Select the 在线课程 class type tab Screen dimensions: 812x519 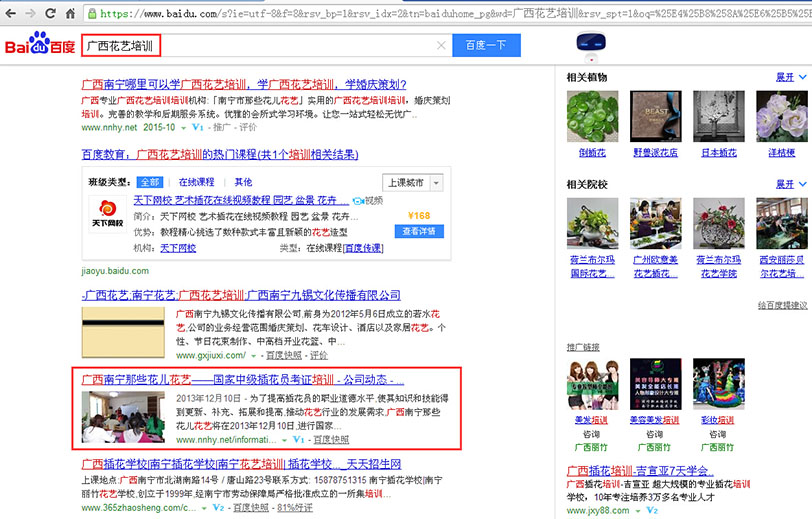(x=196, y=182)
